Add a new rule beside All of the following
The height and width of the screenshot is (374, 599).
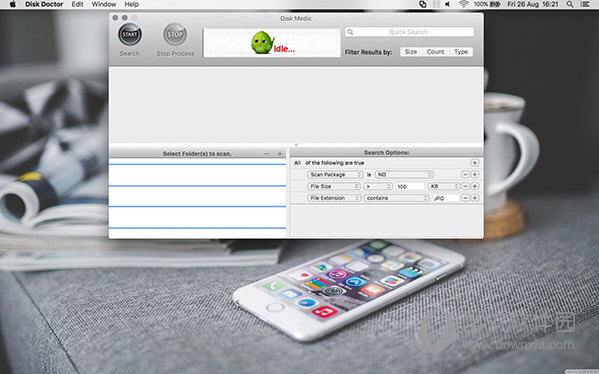(475, 163)
